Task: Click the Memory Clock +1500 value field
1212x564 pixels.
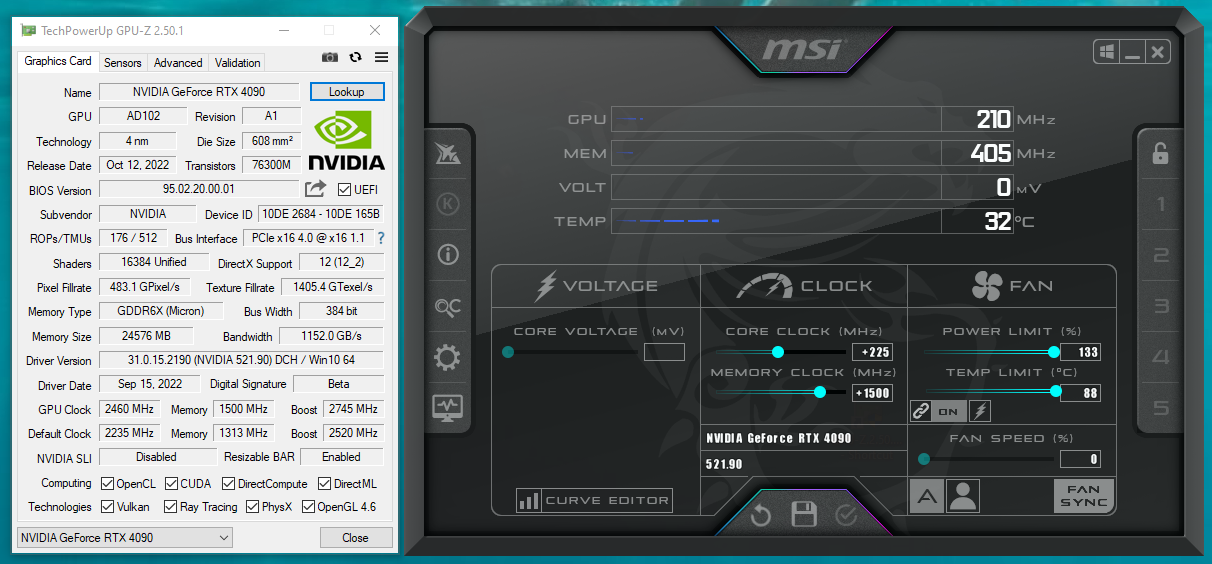Action: click(x=871, y=393)
